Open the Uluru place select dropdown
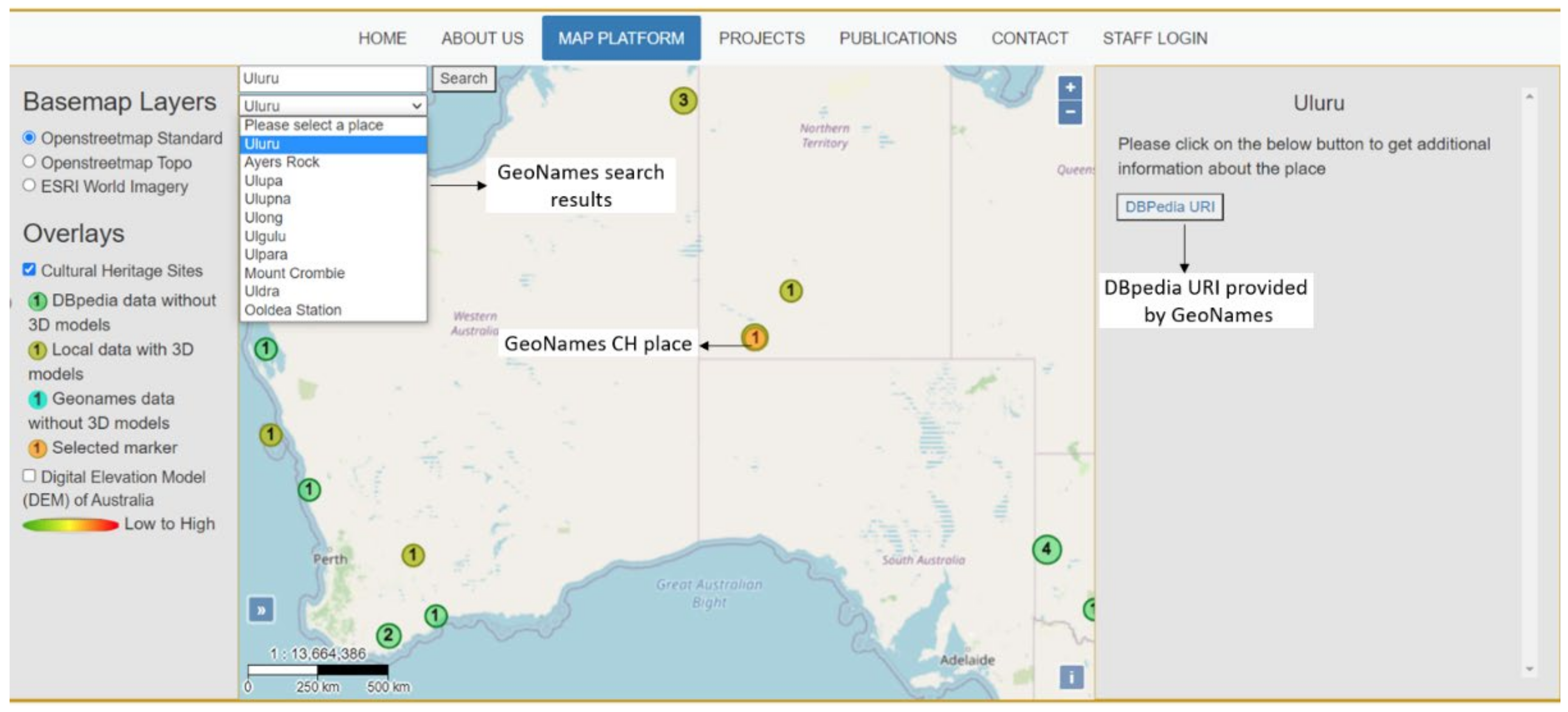This screenshot has height=712, width=1568. pos(333,105)
